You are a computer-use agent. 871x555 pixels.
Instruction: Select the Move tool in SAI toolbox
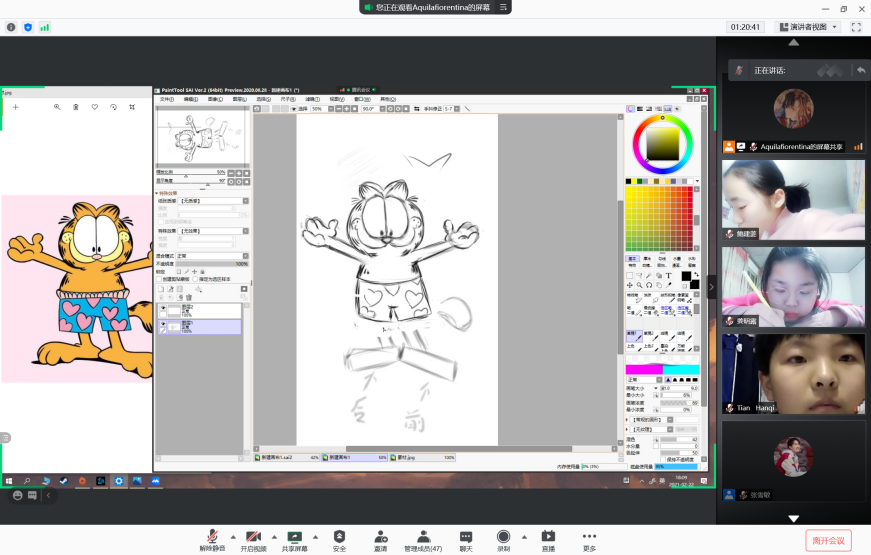pyautogui.click(x=629, y=285)
